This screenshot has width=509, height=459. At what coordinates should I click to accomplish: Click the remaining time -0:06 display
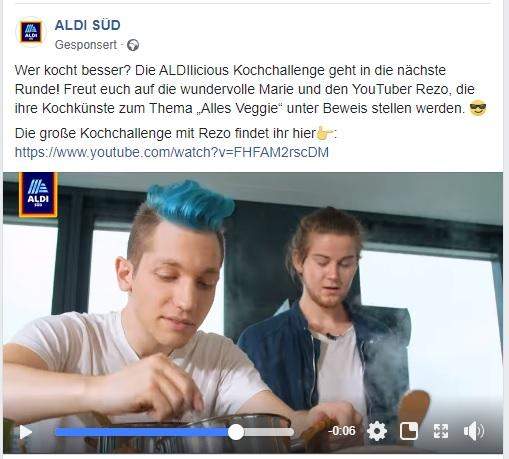pos(342,431)
